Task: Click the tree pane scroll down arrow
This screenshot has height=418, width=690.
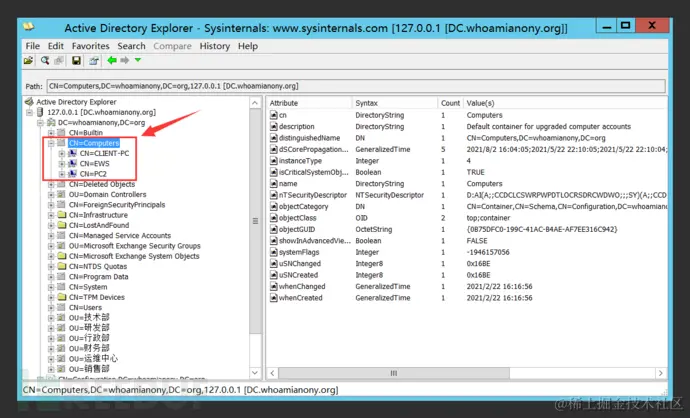Action: pyautogui.click(x=255, y=373)
